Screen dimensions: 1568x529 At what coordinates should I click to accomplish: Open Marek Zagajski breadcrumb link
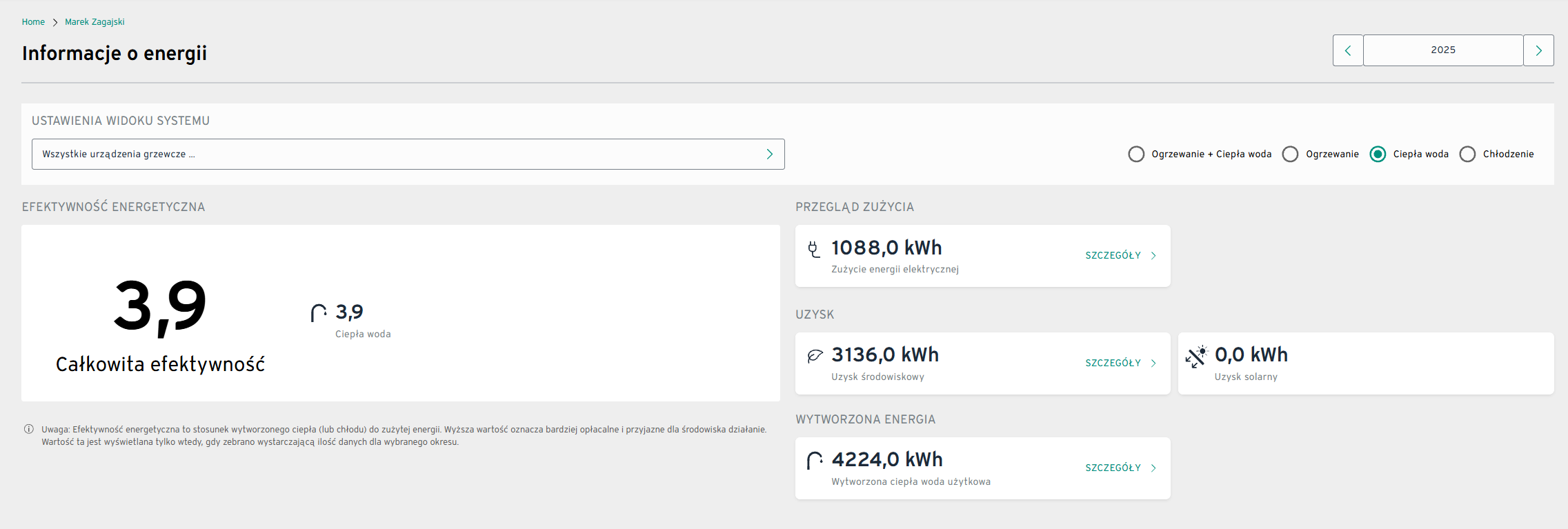coord(95,22)
